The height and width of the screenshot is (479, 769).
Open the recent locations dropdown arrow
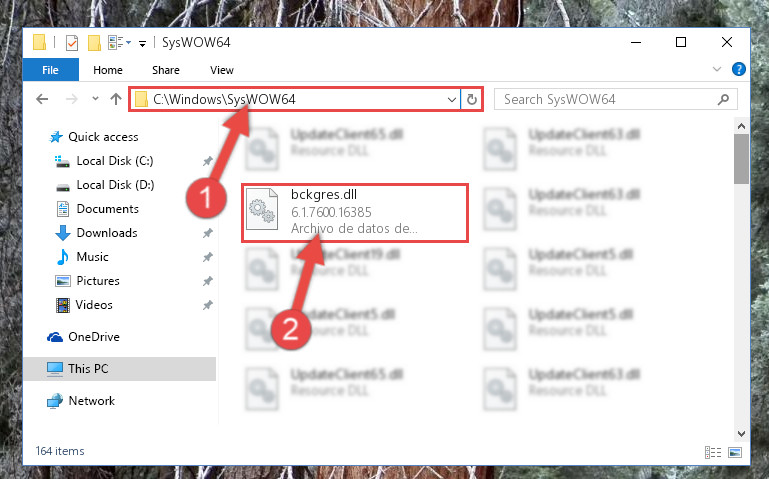coord(95,99)
